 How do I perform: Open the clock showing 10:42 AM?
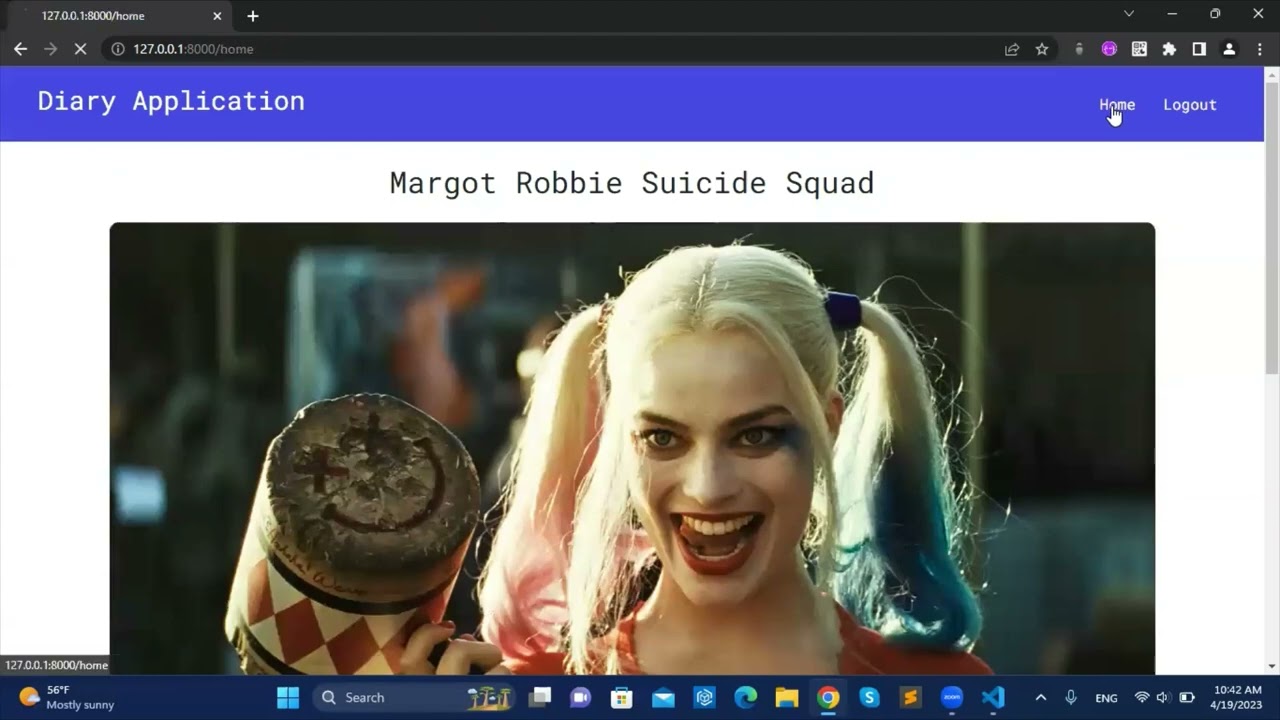point(1237,697)
